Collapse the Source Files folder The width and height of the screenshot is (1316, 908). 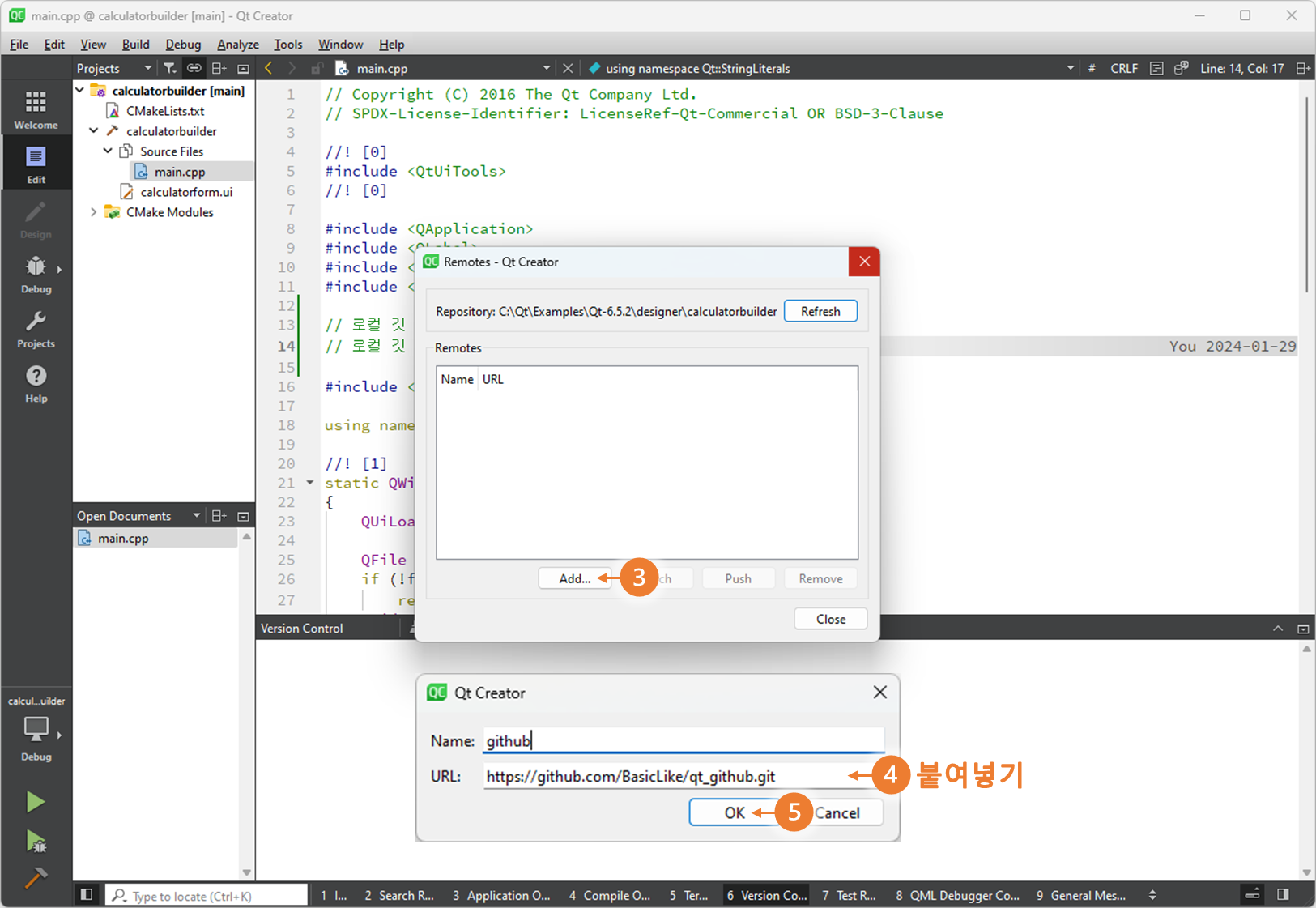coord(108,151)
